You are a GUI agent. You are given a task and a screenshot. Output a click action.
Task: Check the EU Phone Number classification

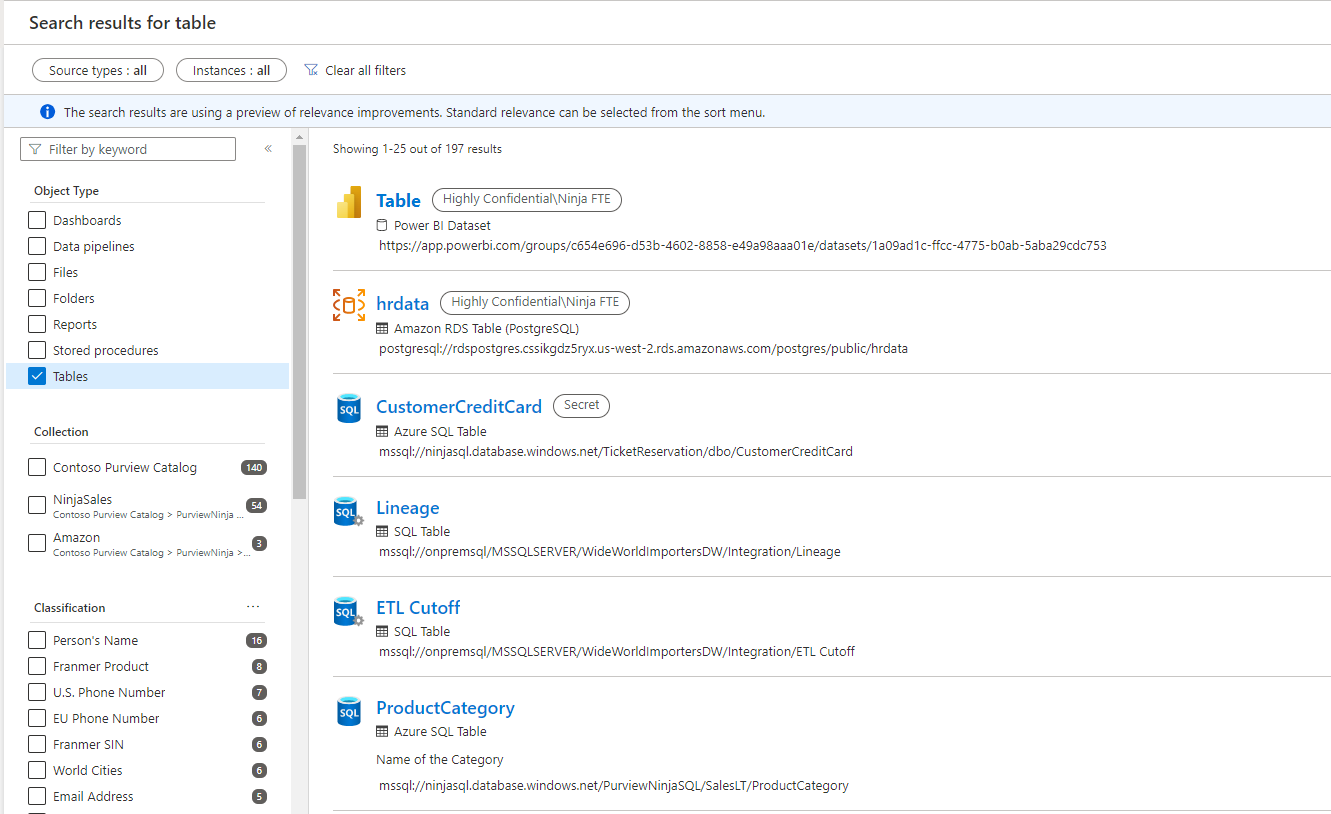tap(37, 718)
